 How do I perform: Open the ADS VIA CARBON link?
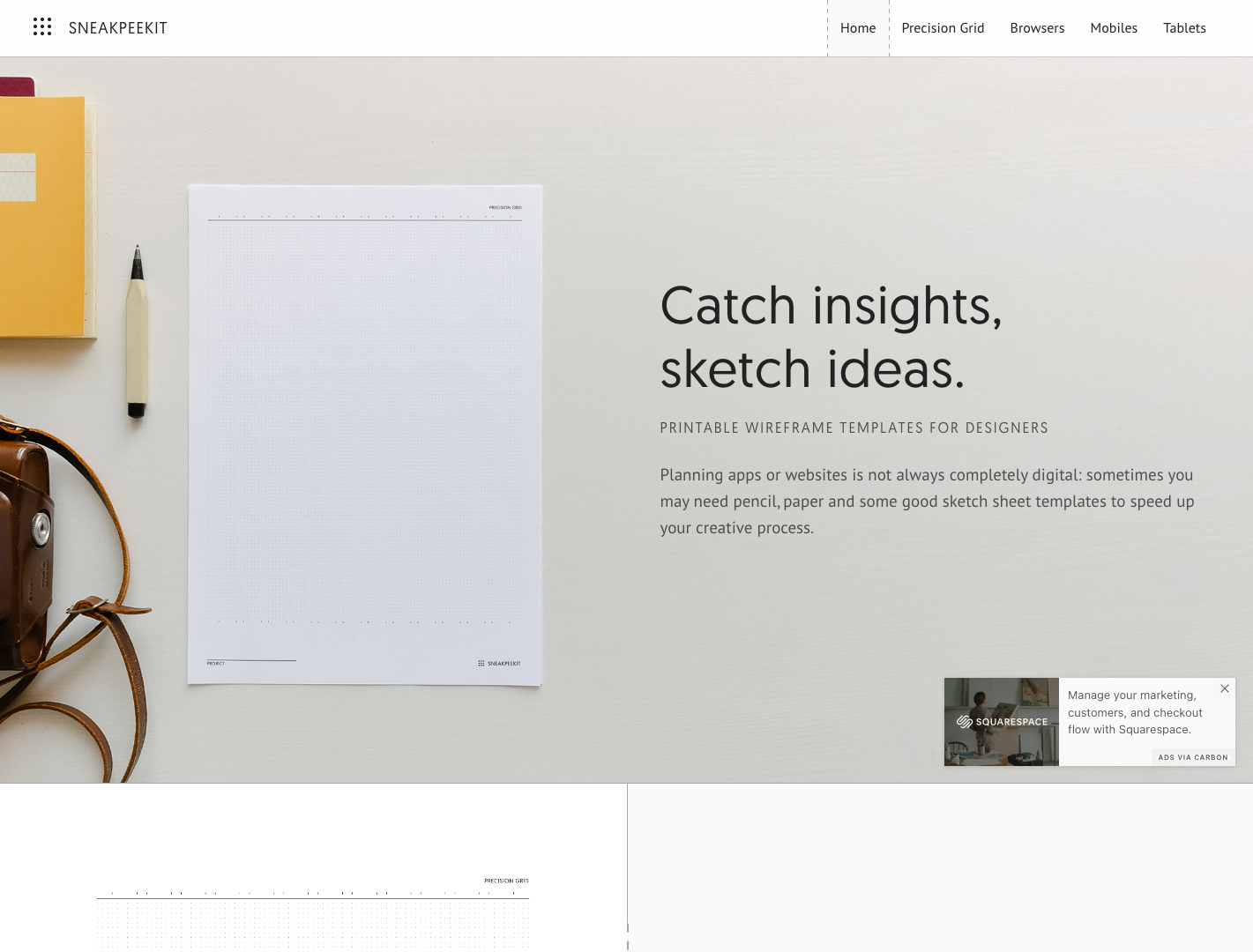1192,757
